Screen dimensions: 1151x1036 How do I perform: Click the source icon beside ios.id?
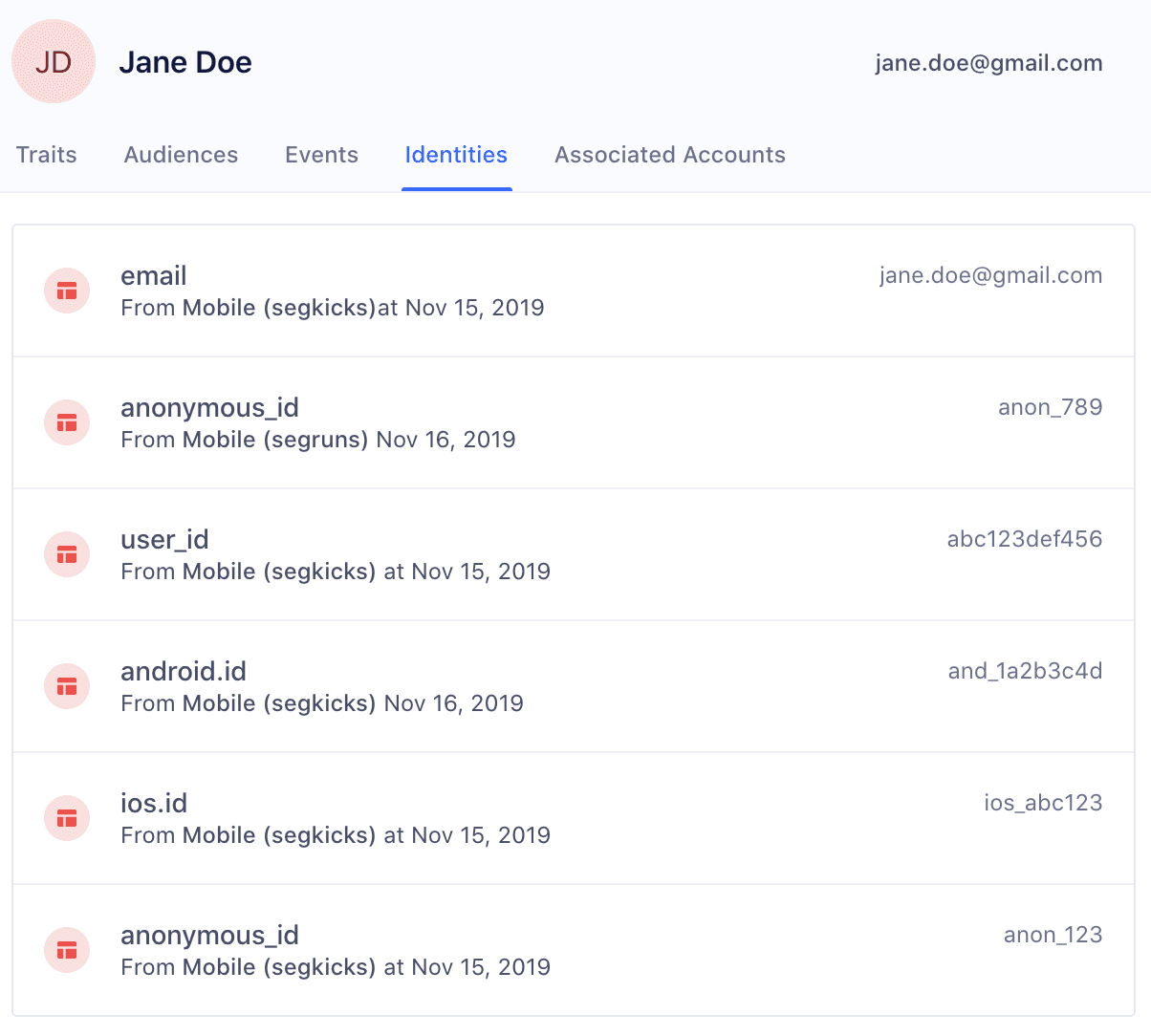pyautogui.click(x=66, y=817)
